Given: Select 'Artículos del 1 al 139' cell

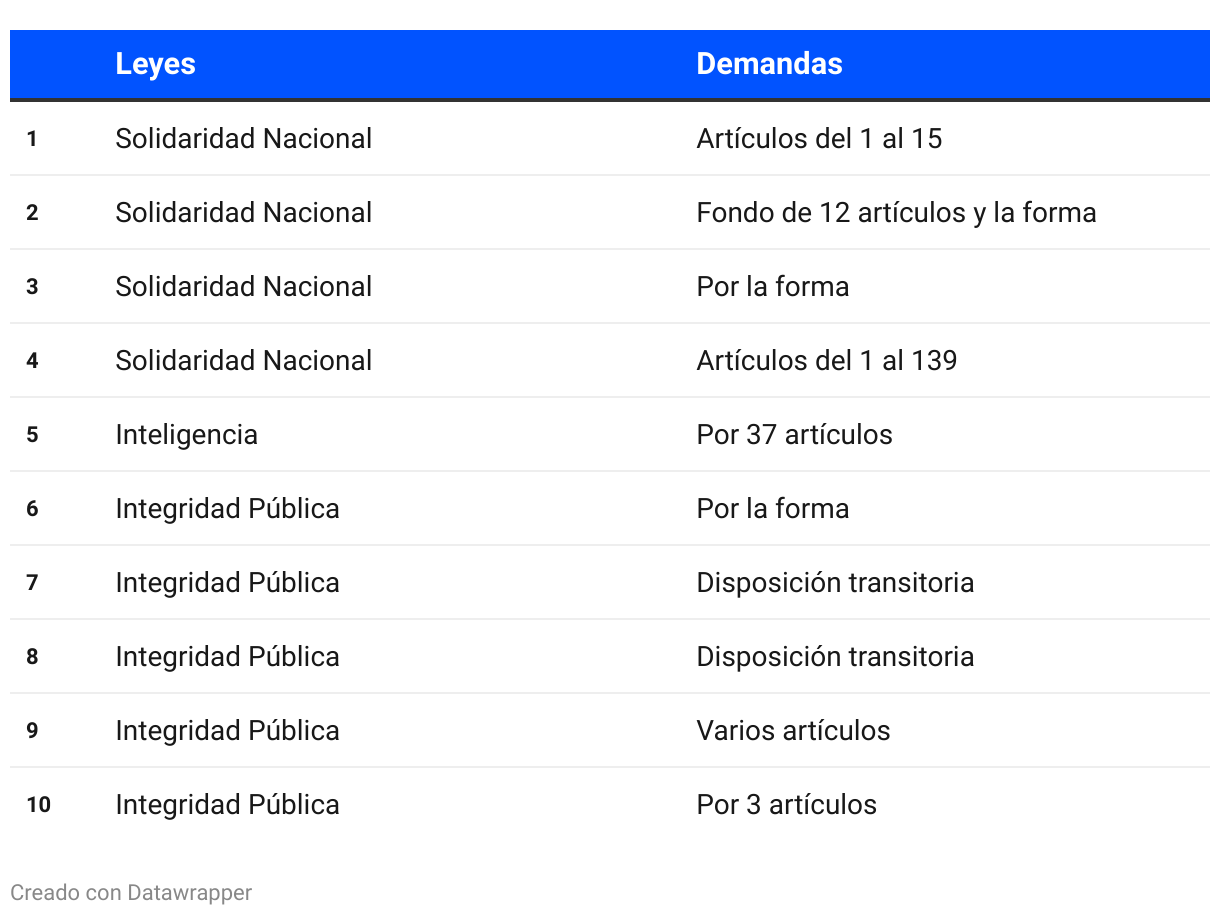Looking at the screenshot, I should click(x=826, y=360).
